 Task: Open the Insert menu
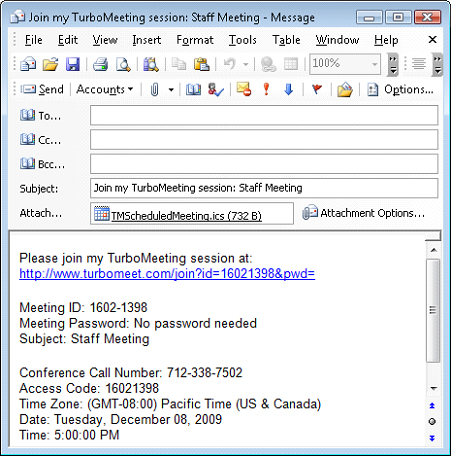coord(147,40)
